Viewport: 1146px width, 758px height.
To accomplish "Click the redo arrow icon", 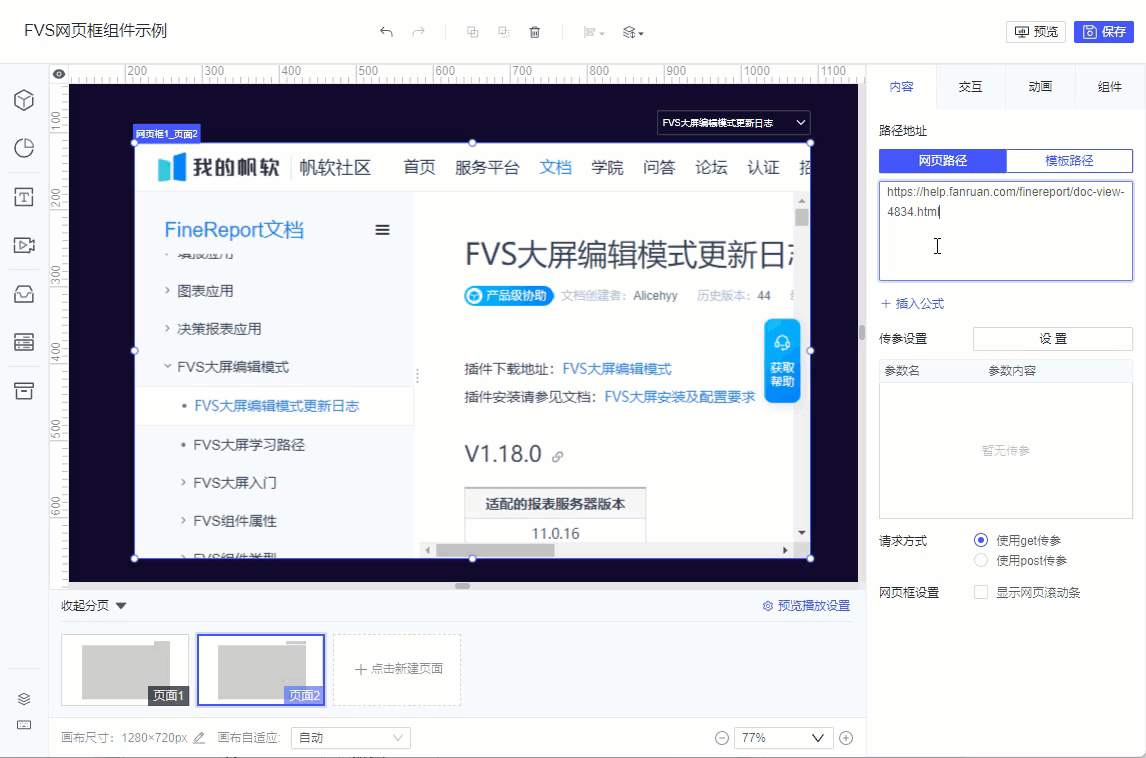I will (418, 32).
